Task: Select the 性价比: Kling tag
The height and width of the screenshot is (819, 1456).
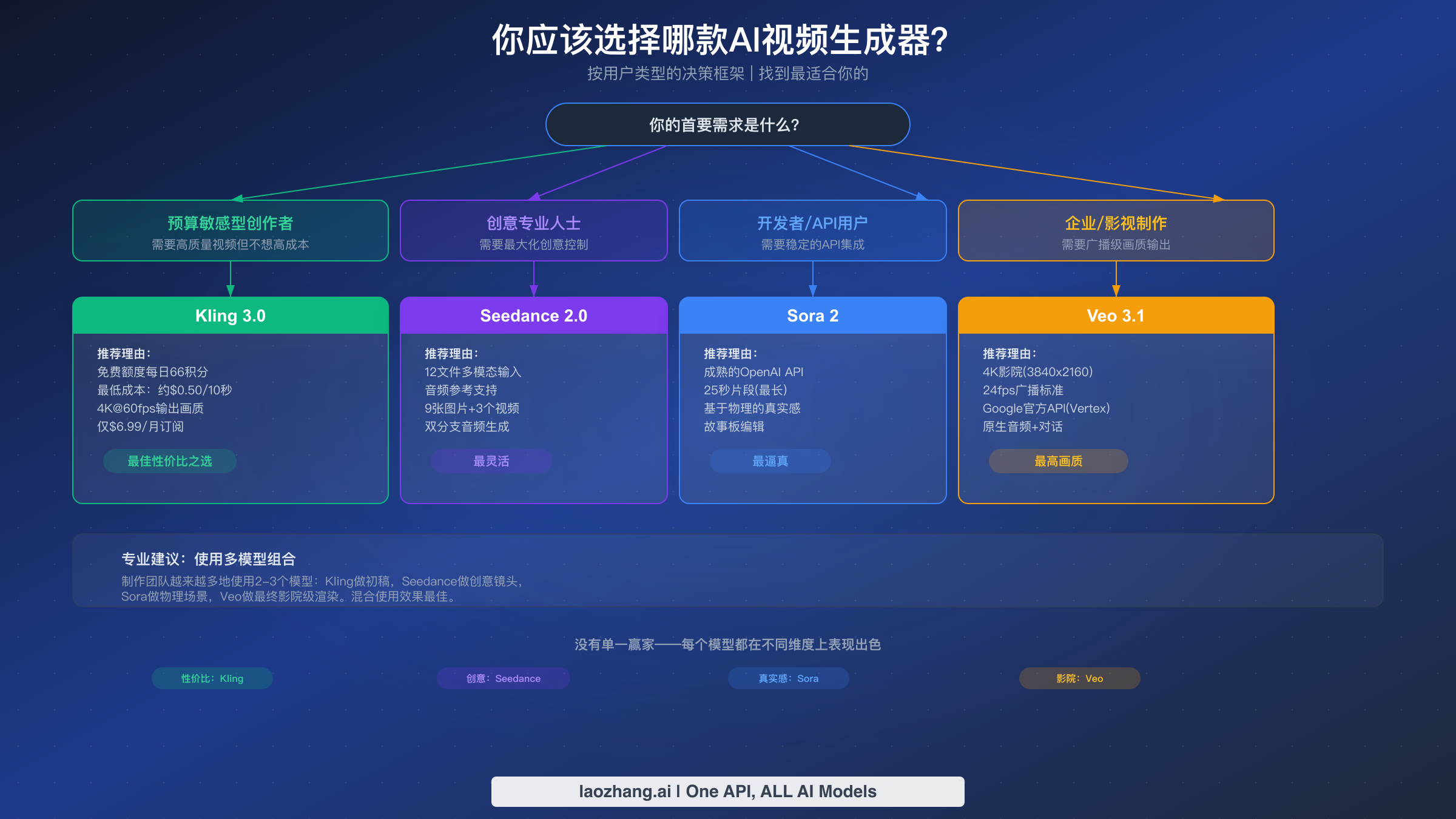Action: (212, 678)
